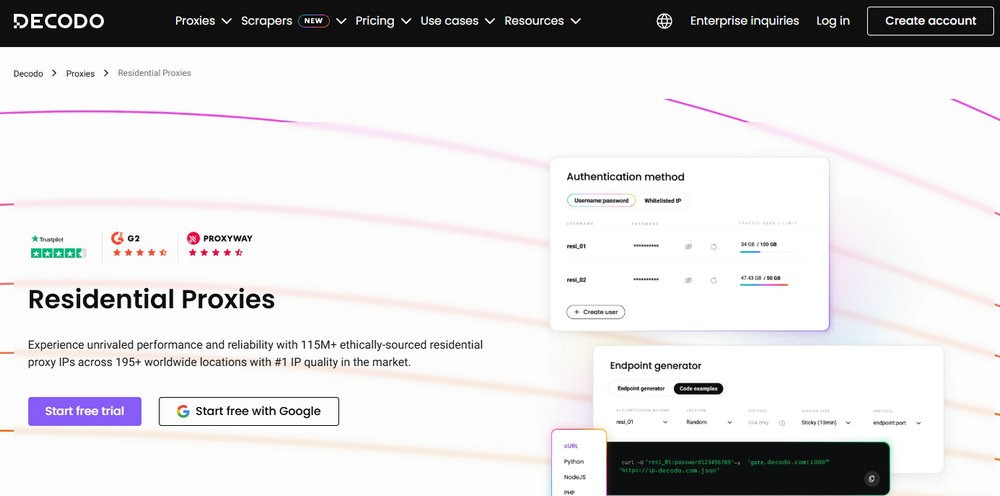
Task: Click the resi_02 username text
Action: [x=576, y=280]
